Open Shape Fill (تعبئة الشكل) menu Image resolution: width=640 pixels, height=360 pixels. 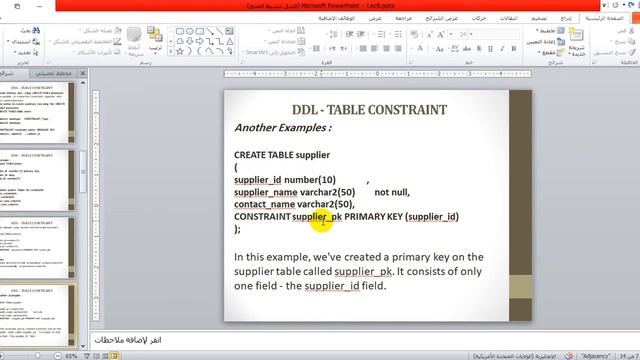(101, 31)
